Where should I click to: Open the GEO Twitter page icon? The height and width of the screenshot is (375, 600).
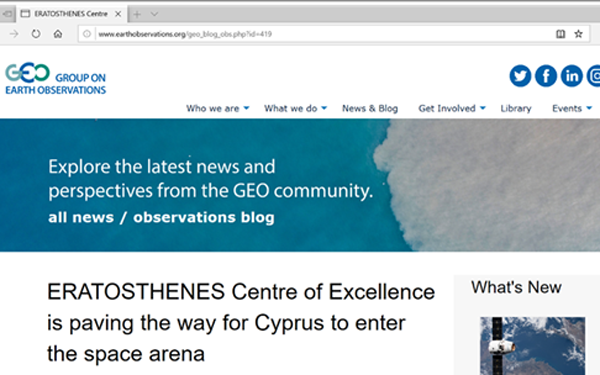[520, 76]
